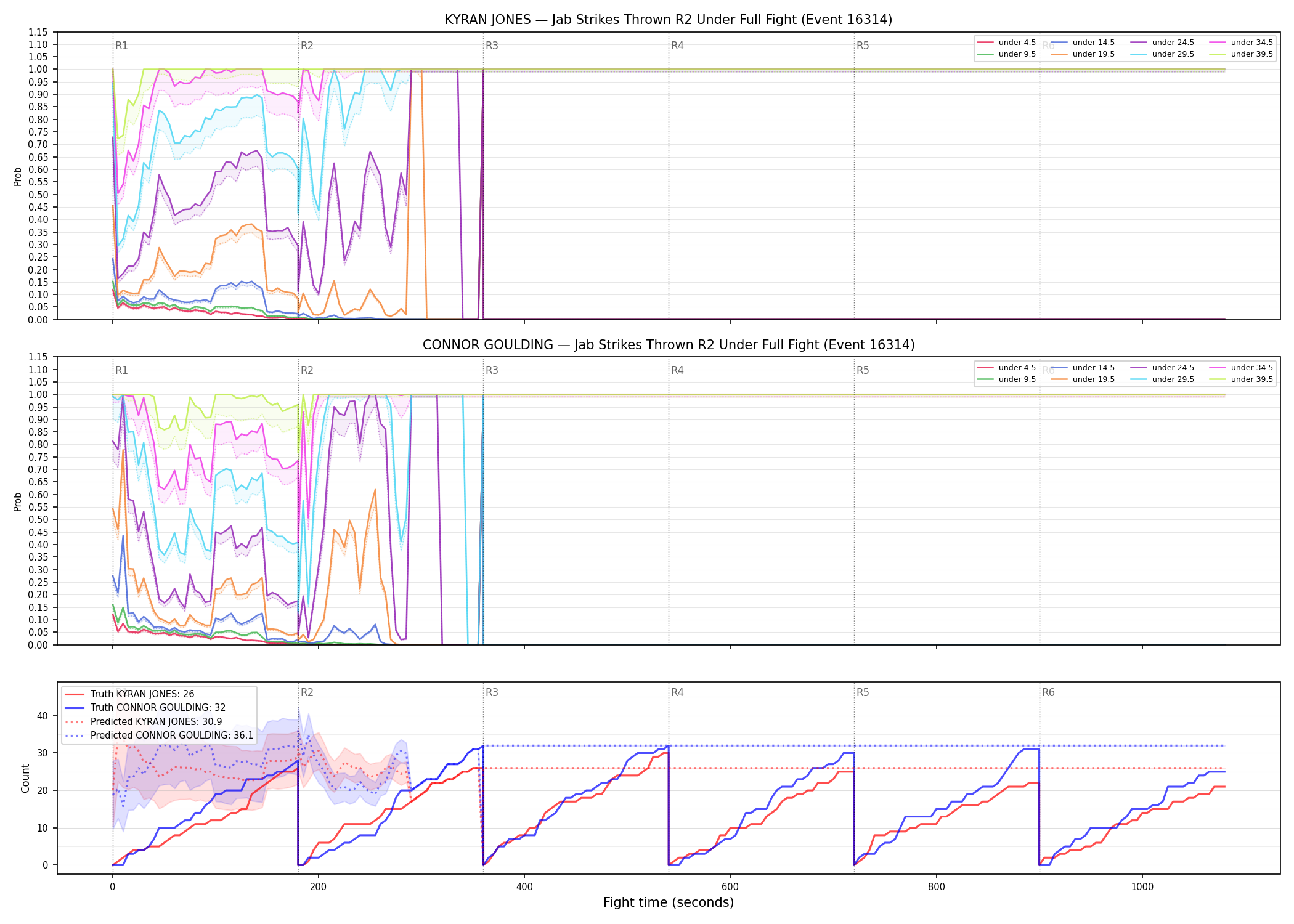Click the 'Fight time (seconds)' axis label

tap(669, 902)
